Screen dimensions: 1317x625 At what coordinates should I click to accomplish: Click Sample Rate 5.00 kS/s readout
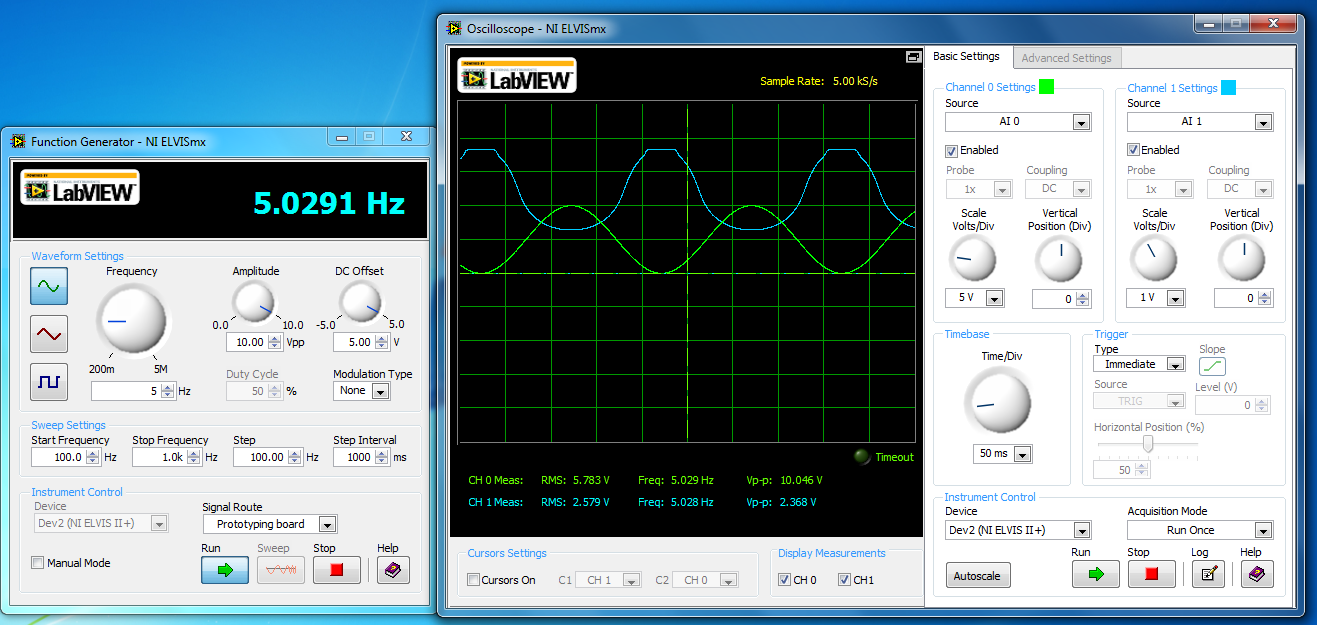pyautogui.click(x=819, y=82)
